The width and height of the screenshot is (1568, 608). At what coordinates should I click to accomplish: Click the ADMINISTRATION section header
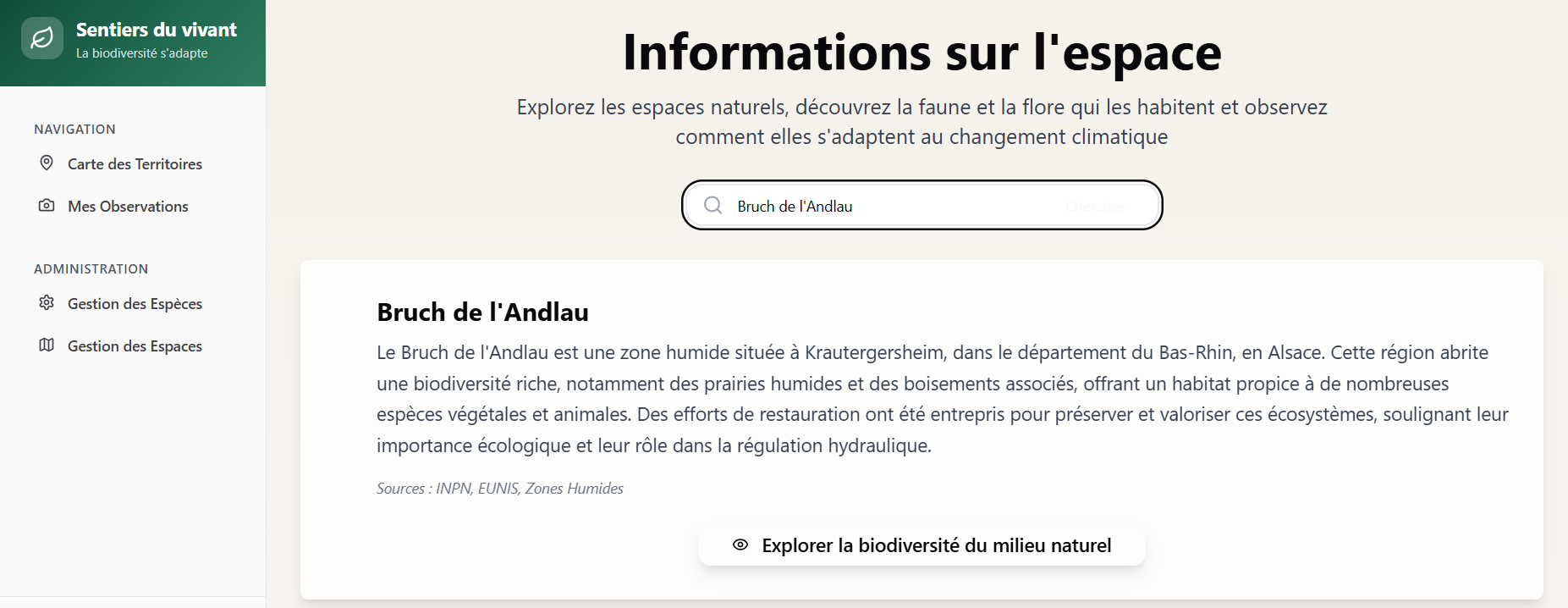(x=91, y=268)
